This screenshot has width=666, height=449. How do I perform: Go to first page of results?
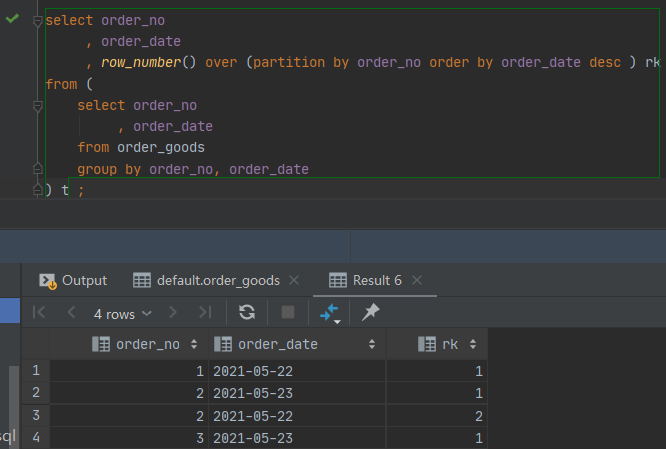pyautogui.click(x=39, y=313)
